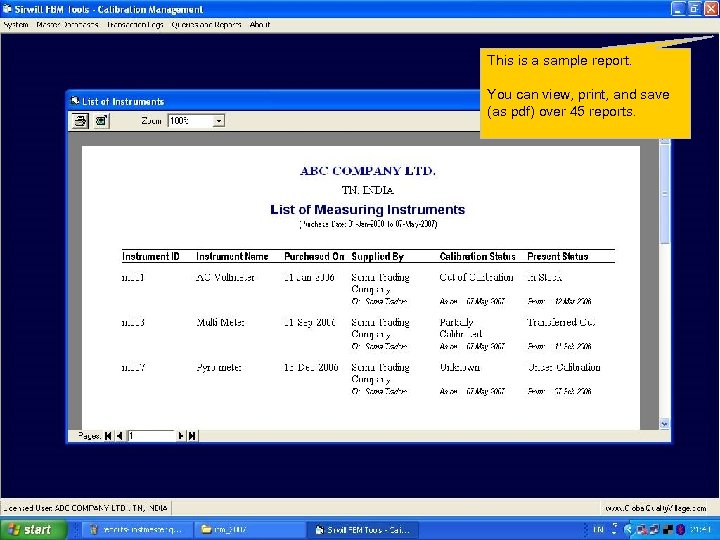
Task: Jump to the last report page
Action: point(192,436)
